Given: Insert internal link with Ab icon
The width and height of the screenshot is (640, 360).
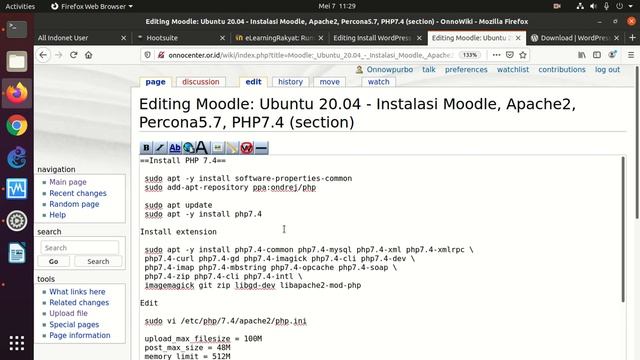Looking at the screenshot, I should 175,148.
